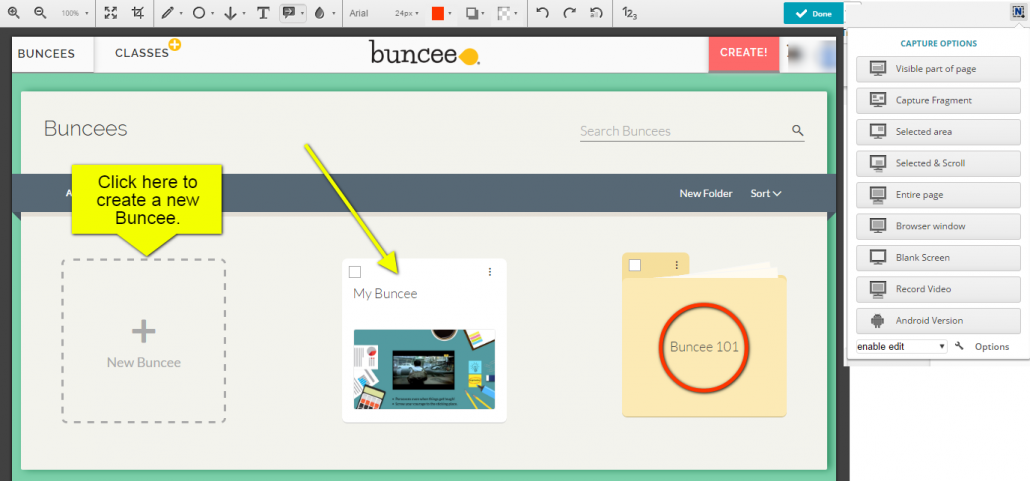This screenshot has width=1030, height=481.
Task: Click the CREATE! button
Action: click(x=744, y=53)
